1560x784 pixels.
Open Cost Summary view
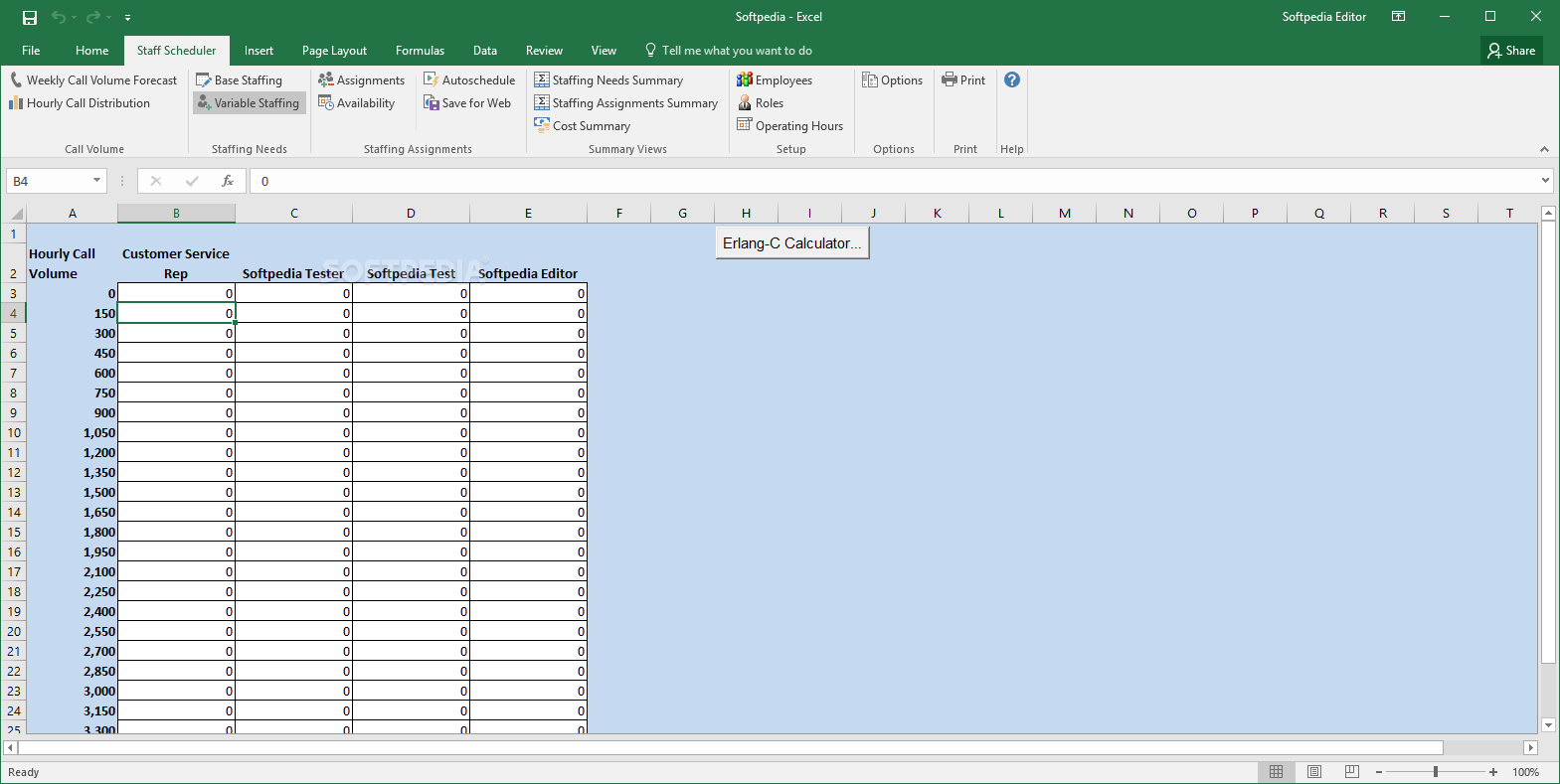pyautogui.click(x=583, y=126)
